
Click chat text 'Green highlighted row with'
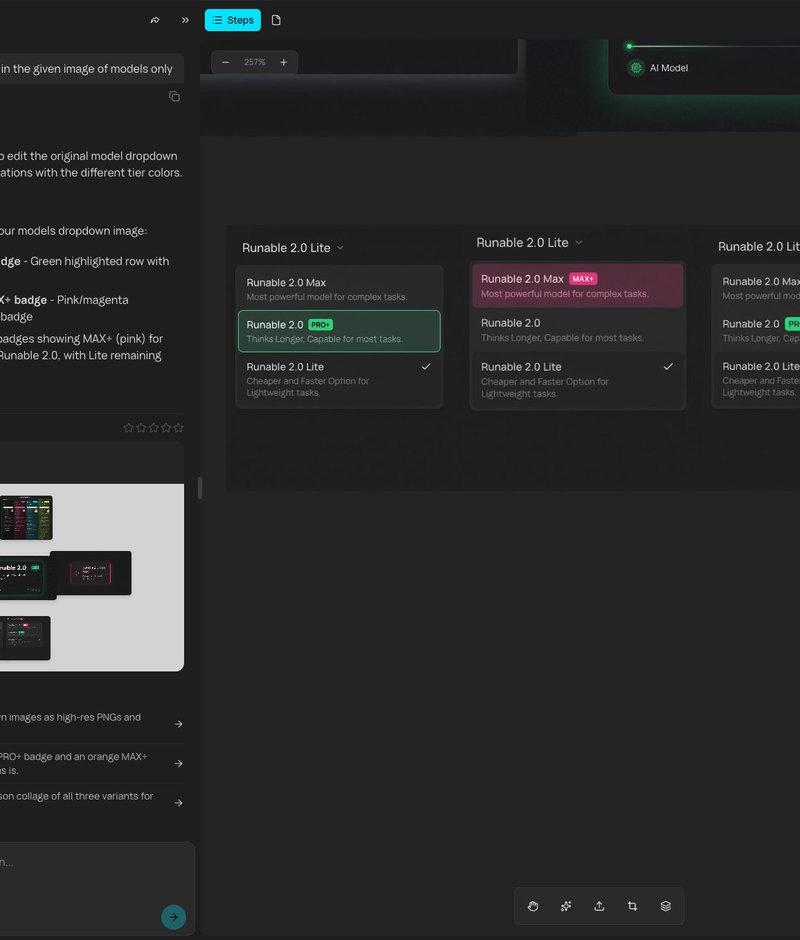point(100,261)
